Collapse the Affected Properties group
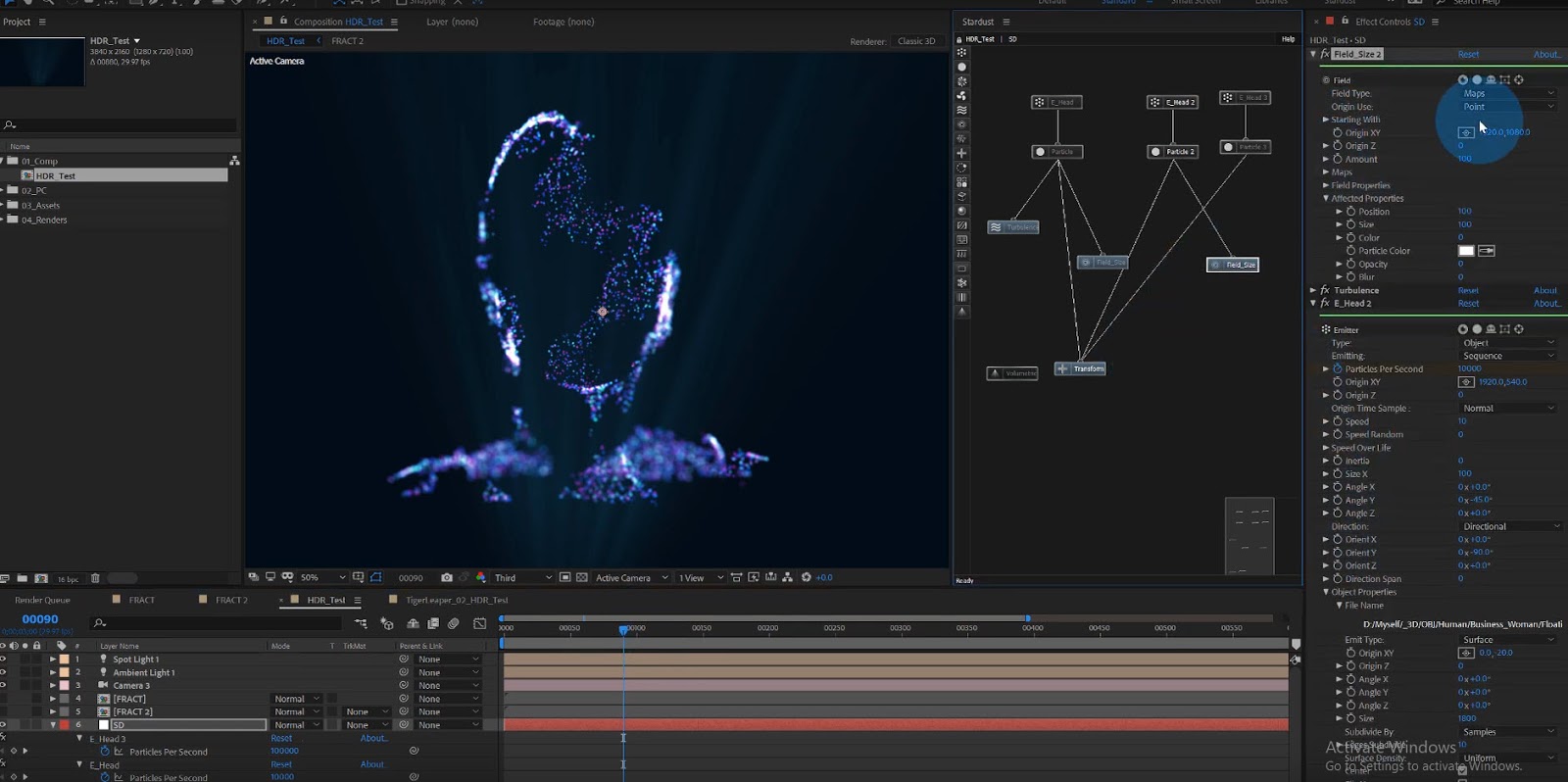 pyautogui.click(x=1326, y=199)
